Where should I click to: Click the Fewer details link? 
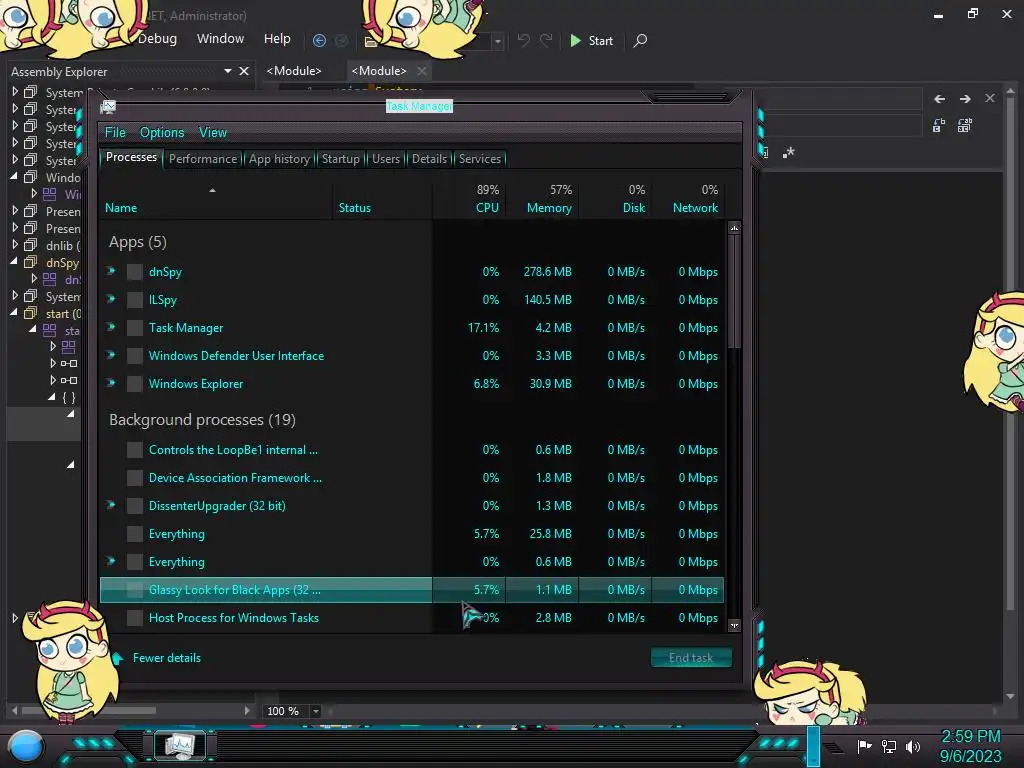pyautogui.click(x=167, y=658)
